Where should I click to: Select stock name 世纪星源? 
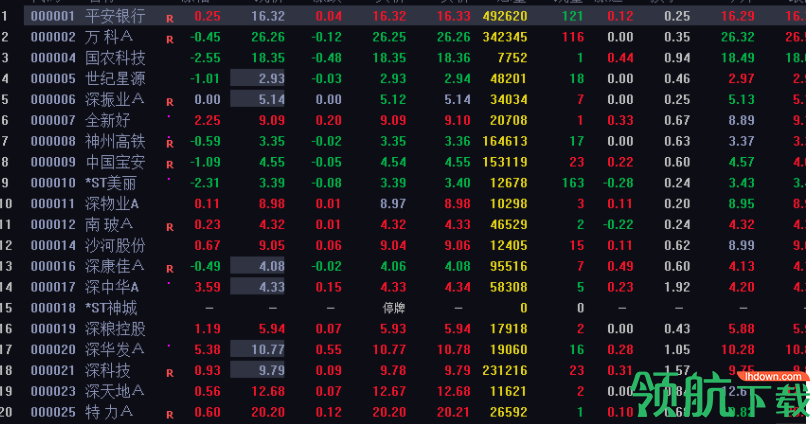[x=115, y=78]
